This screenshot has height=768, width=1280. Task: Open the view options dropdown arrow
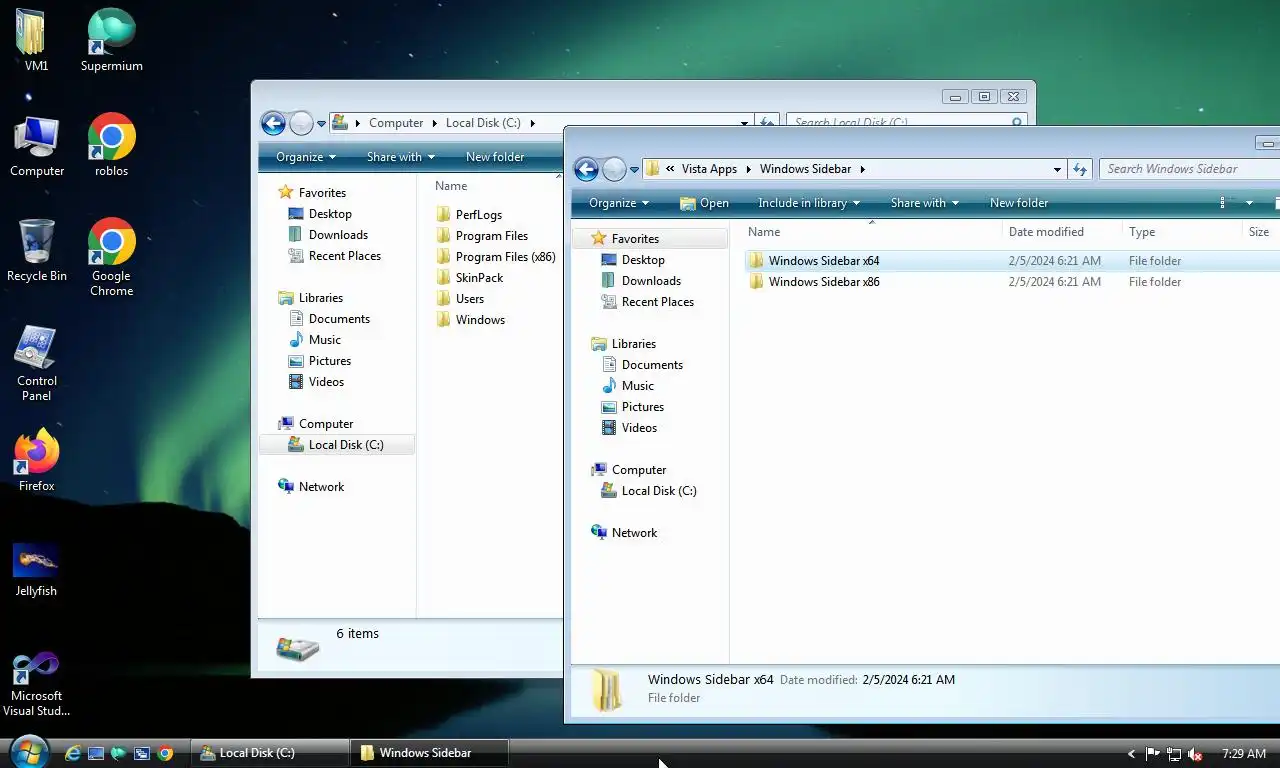[x=1249, y=203]
